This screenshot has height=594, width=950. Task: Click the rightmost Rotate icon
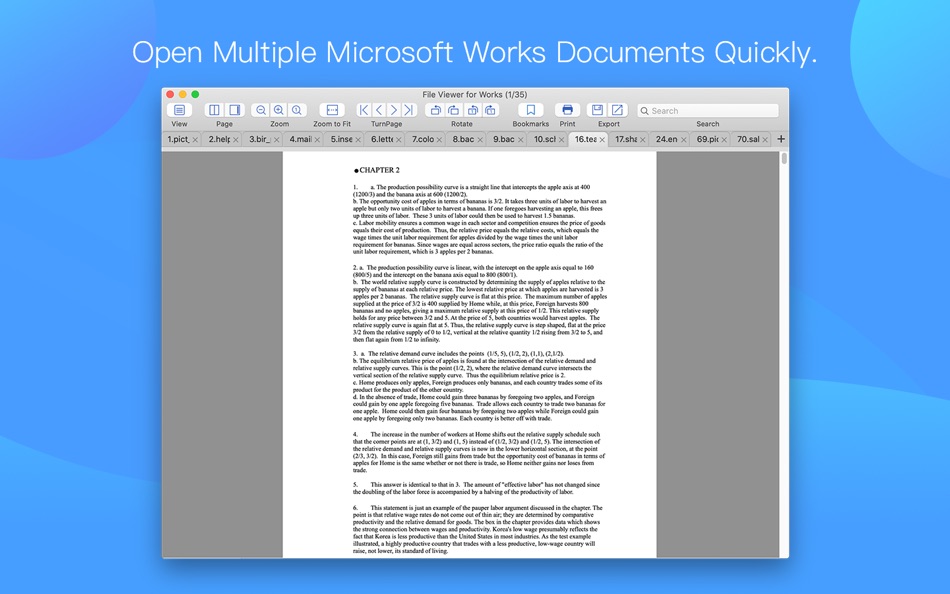coord(490,110)
